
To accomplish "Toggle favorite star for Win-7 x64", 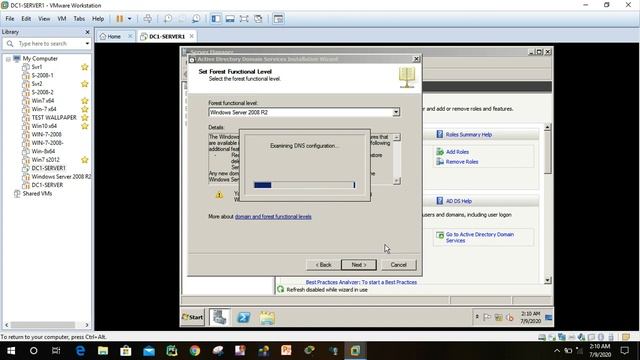I will pyautogui.click(x=84, y=109).
